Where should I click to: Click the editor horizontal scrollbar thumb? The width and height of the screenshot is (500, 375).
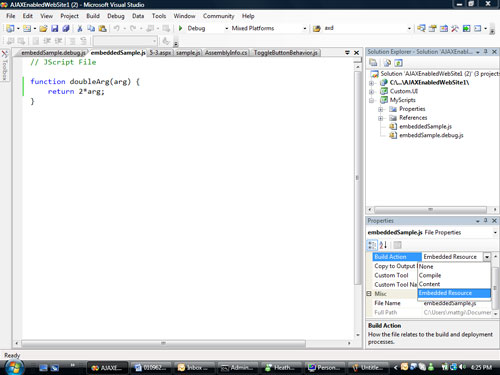click(x=163, y=343)
